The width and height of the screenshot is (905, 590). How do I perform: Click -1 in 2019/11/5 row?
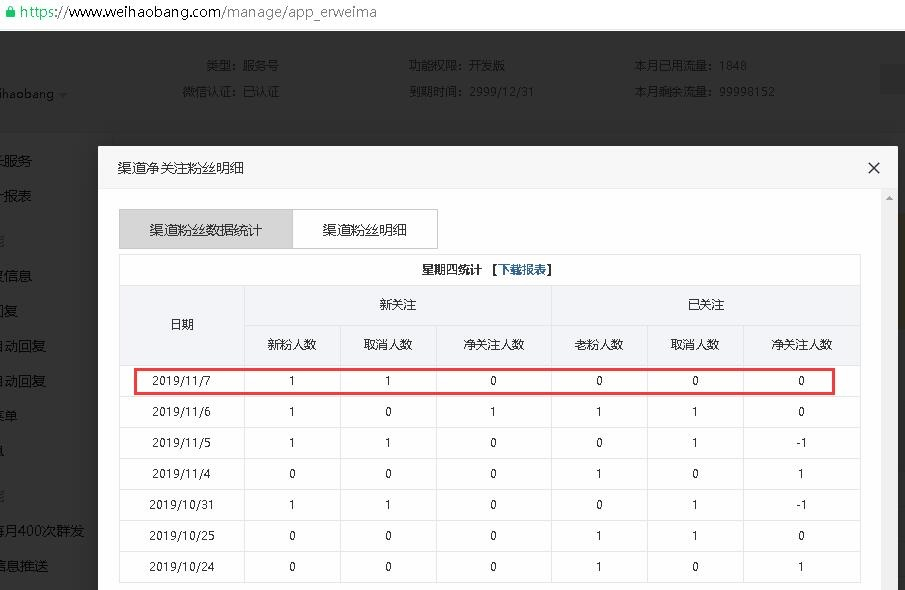click(x=801, y=443)
